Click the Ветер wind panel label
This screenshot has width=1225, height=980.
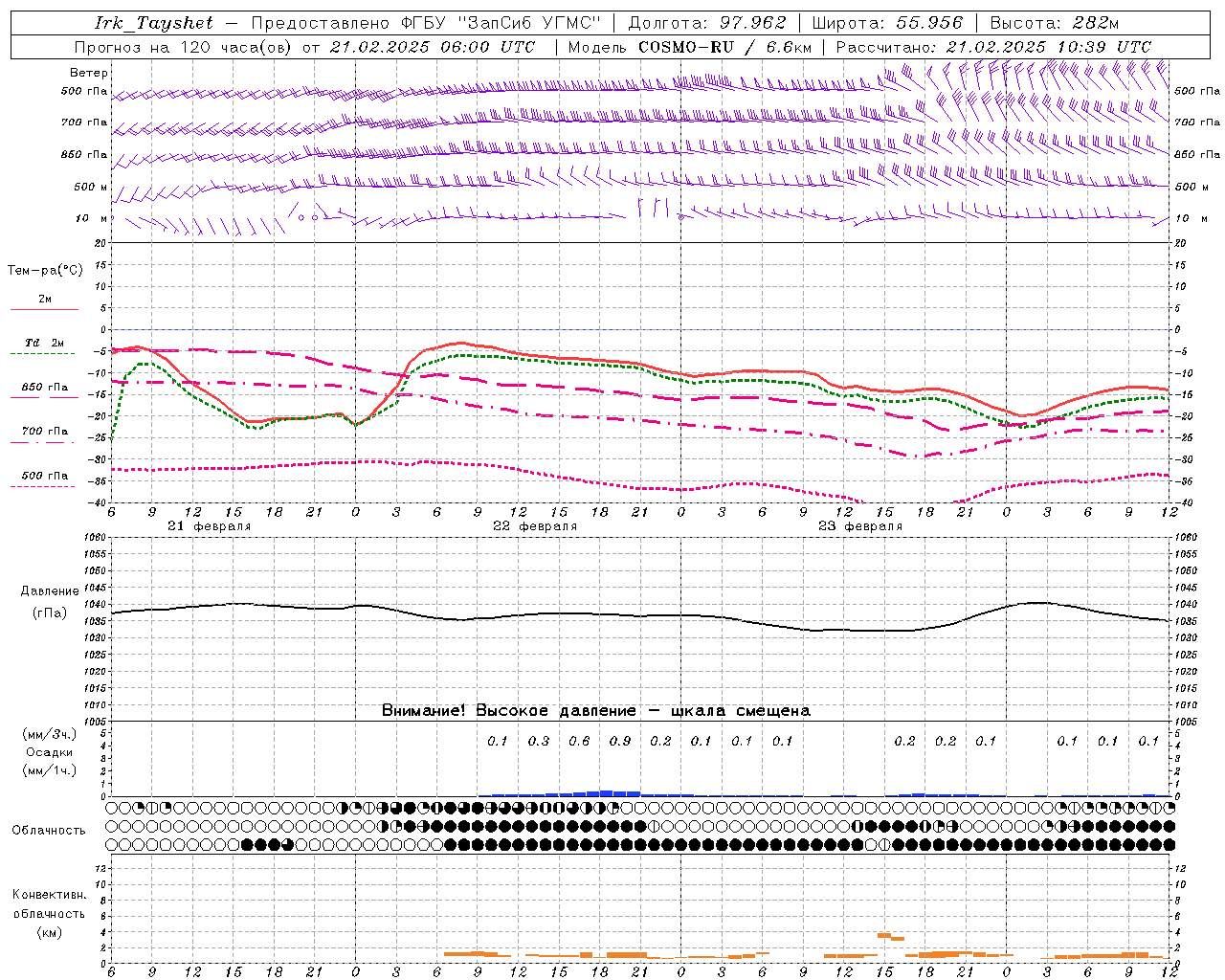point(89,73)
